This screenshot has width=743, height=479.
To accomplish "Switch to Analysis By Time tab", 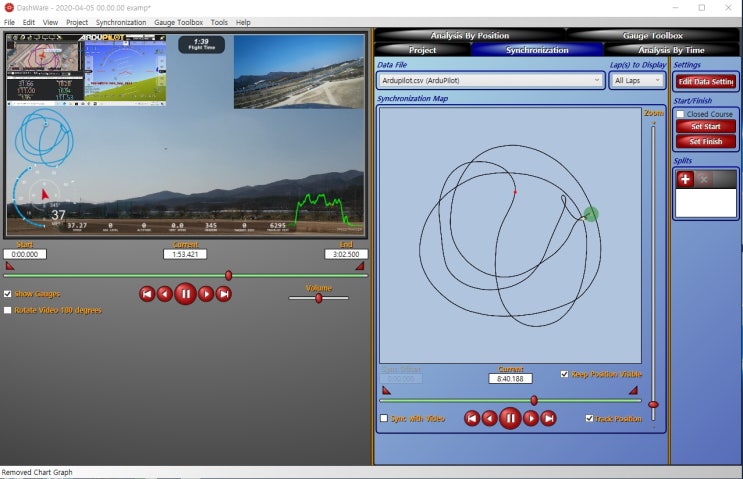I will point(671,50).
